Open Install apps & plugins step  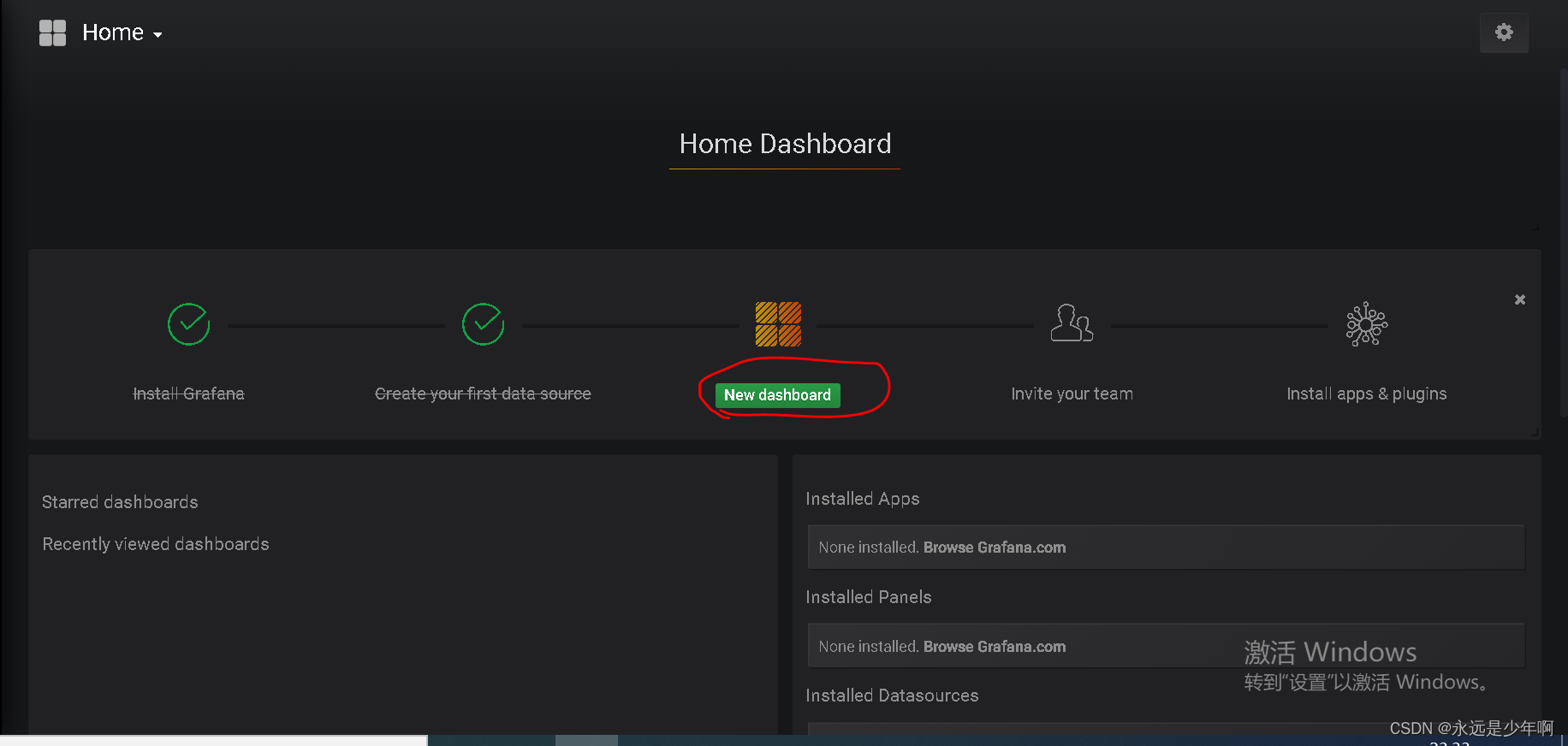1367,394
